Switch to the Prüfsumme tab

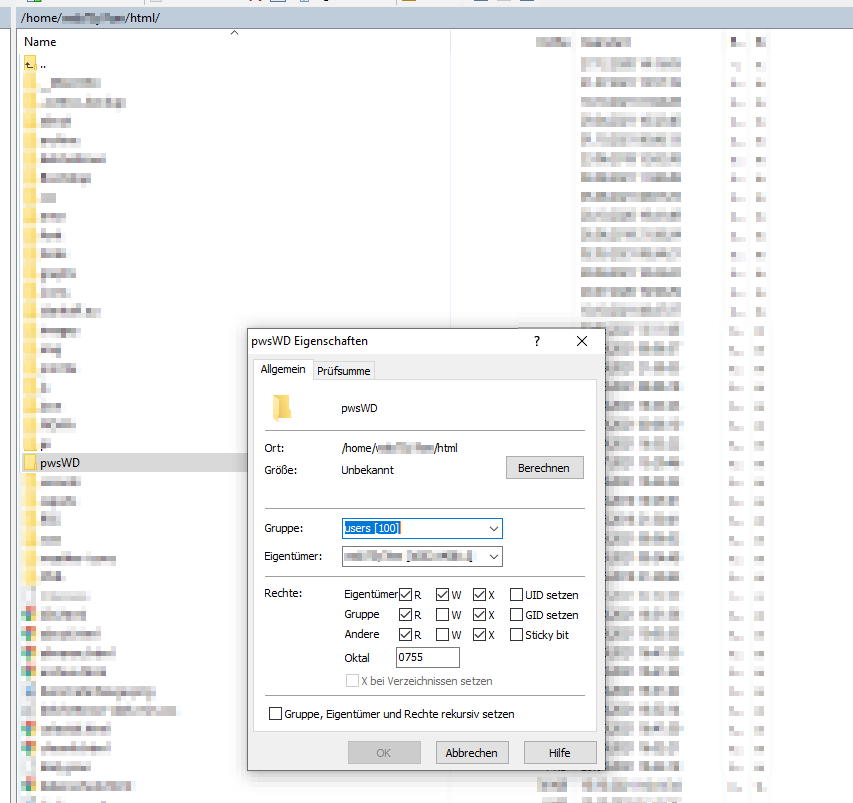[343, 370]
